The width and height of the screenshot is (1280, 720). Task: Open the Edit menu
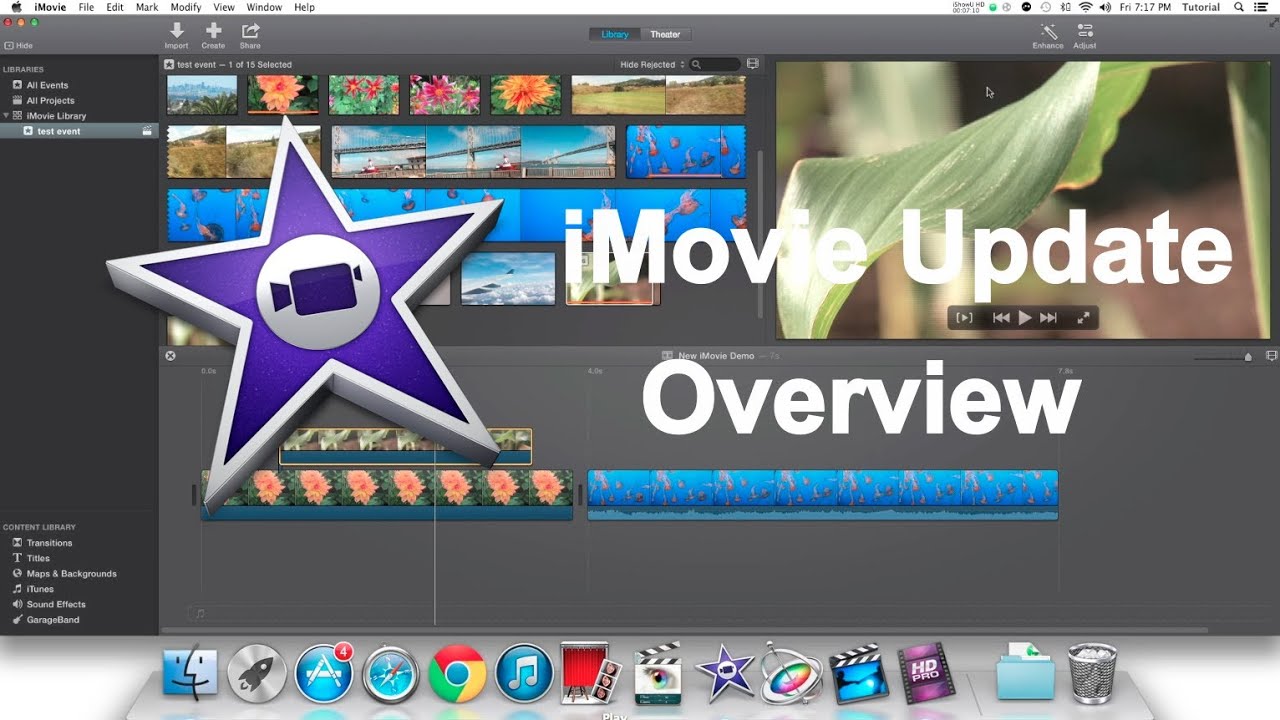point(115,7)
